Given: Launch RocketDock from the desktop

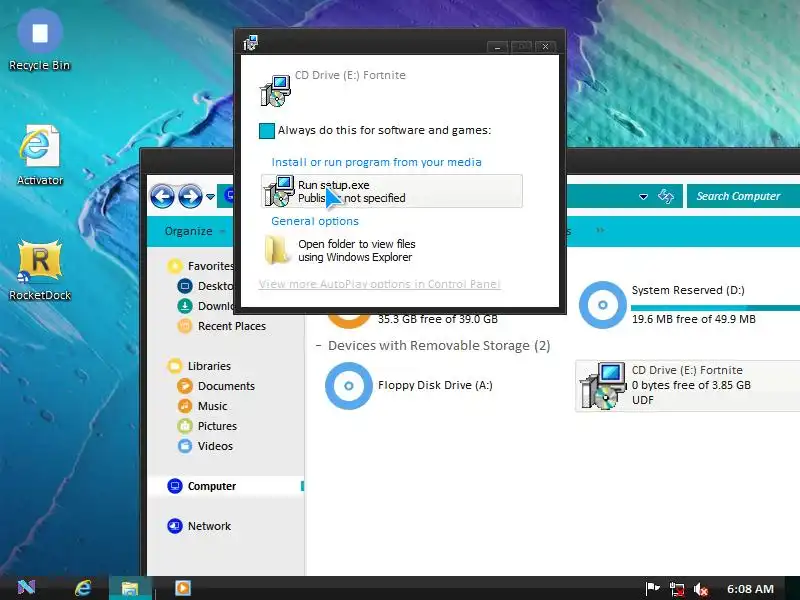Looking at the screenshot, I should (x=40, y=270).
